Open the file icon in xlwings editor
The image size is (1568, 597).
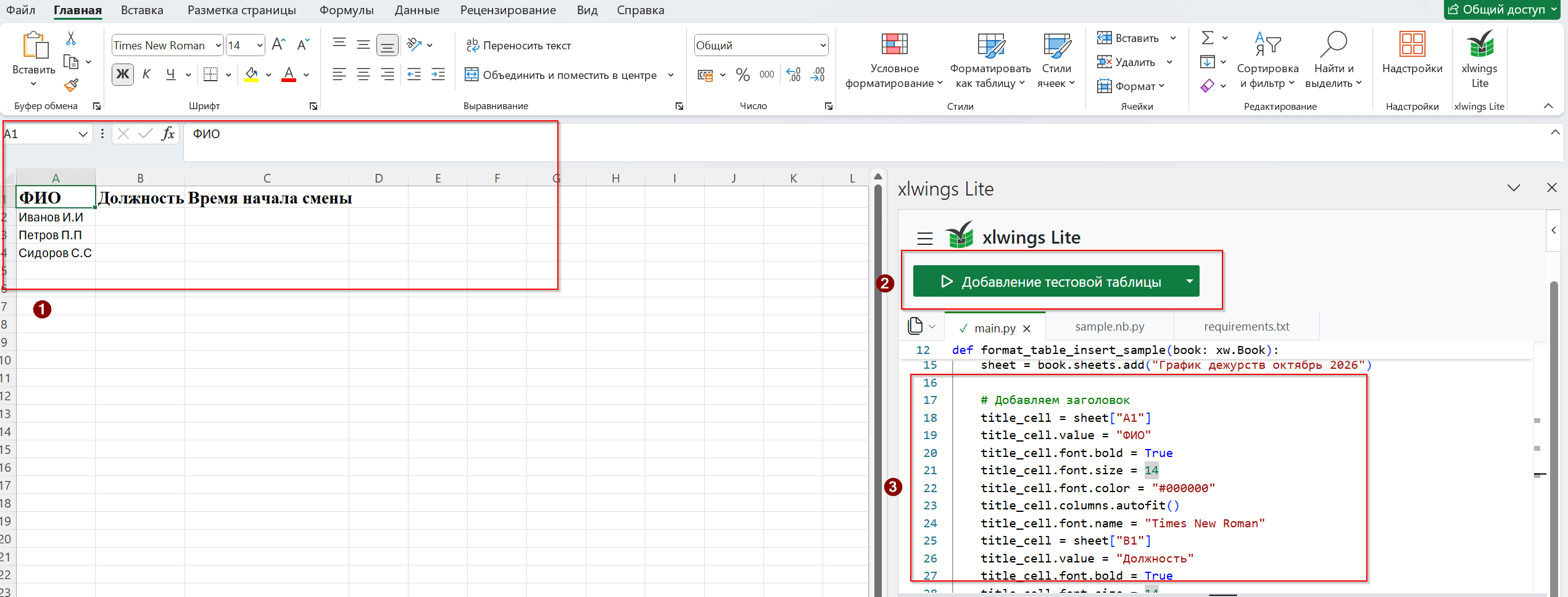coord(916,326)
